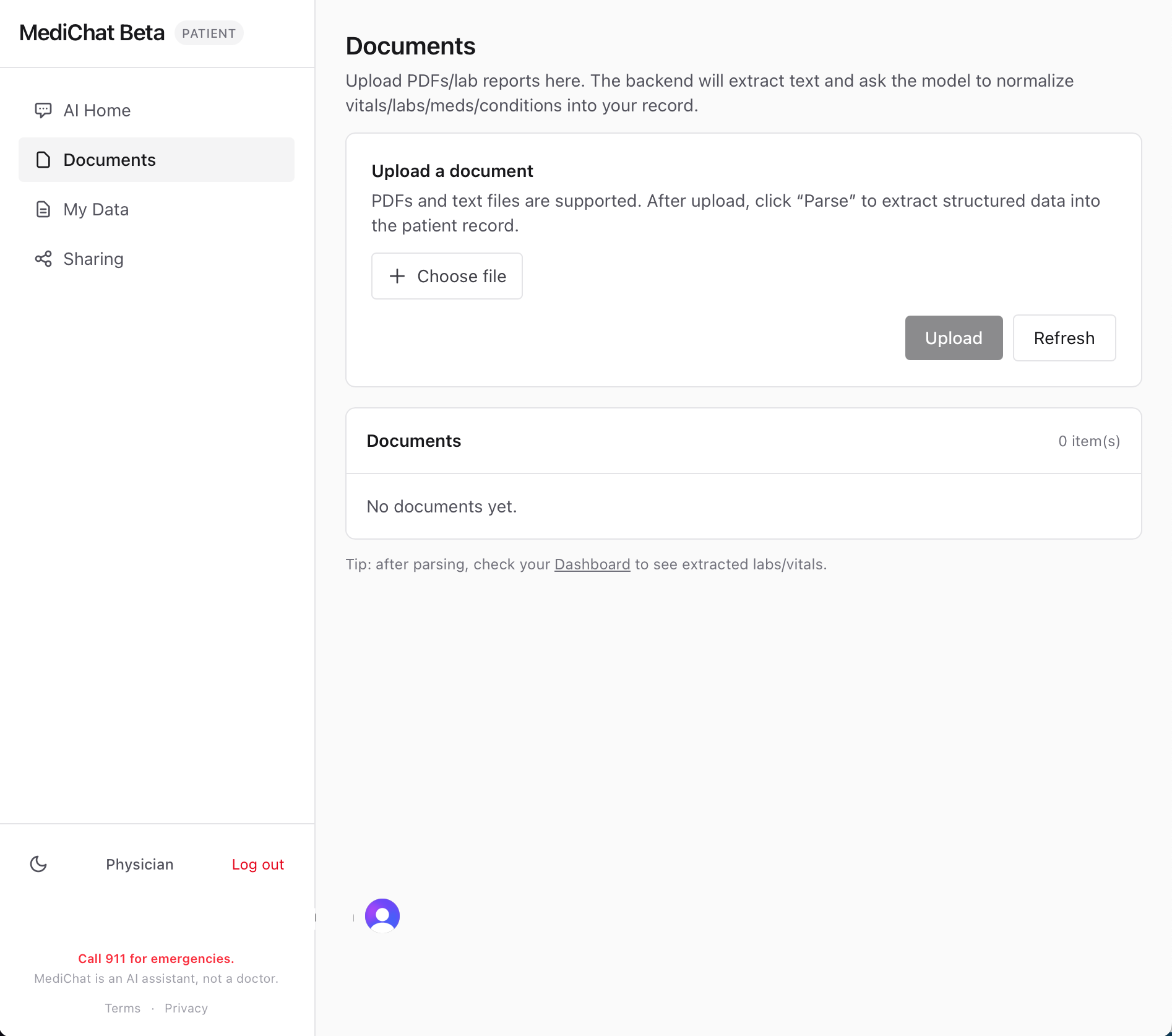The image size is (1172, 1036).
Task: Open the Terms page
Action: 123,1008
